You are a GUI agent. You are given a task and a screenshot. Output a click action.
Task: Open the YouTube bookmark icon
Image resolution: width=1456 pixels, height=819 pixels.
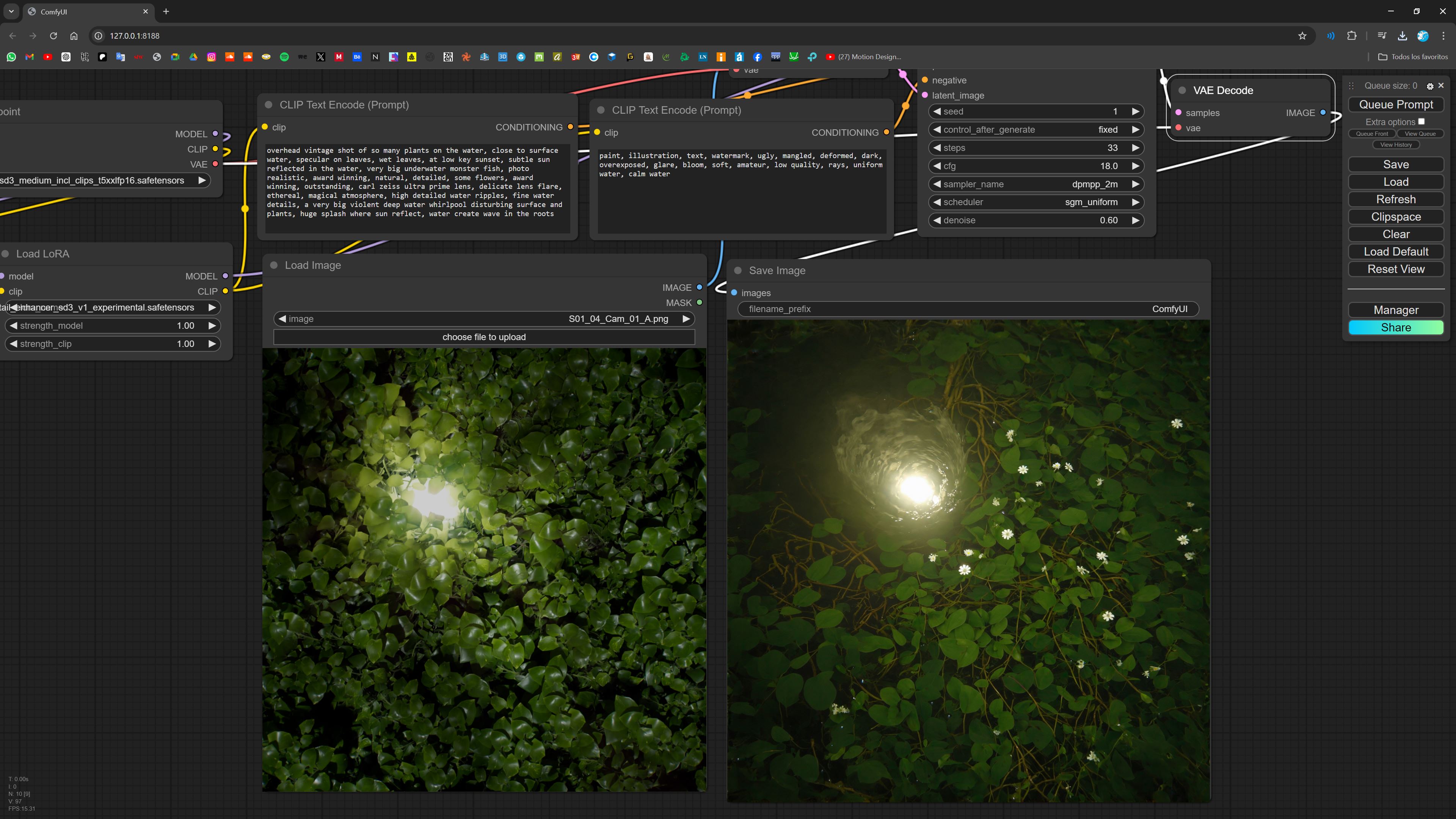pos(47,57)
